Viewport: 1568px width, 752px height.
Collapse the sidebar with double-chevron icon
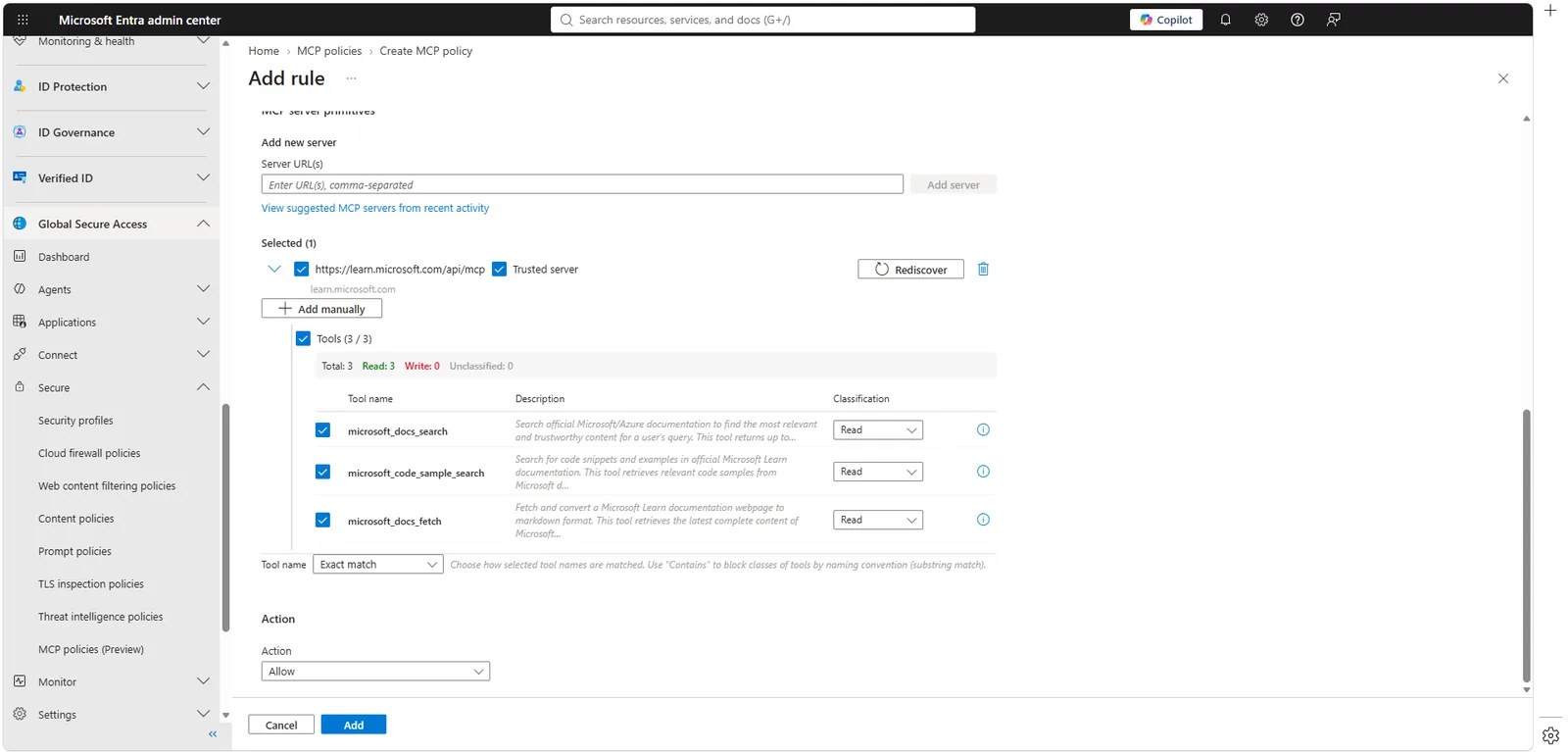(x=213, y=734)
